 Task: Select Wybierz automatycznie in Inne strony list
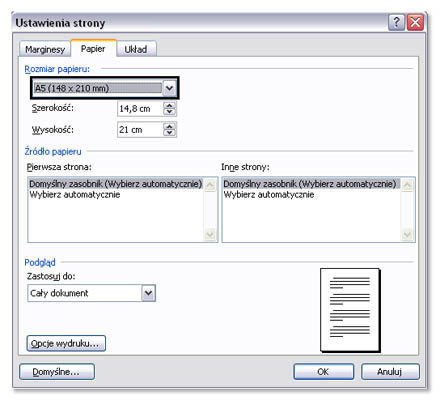click(269, 195)
